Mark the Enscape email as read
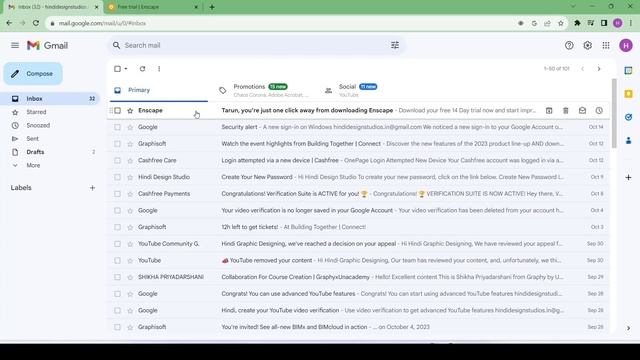Image resolution: width=640 pixels, height=360 pixels. coord(582,111)
